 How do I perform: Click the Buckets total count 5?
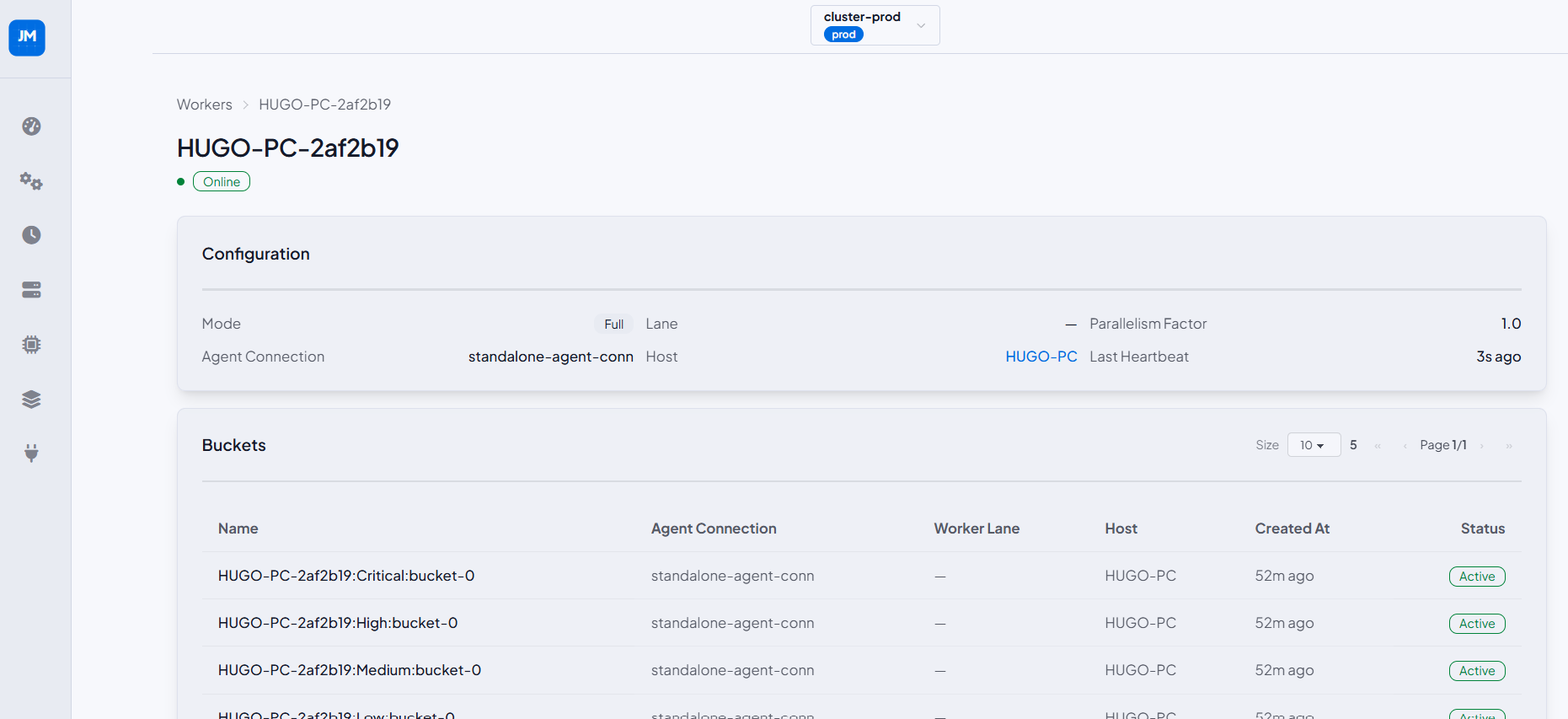click(1353, 445)
